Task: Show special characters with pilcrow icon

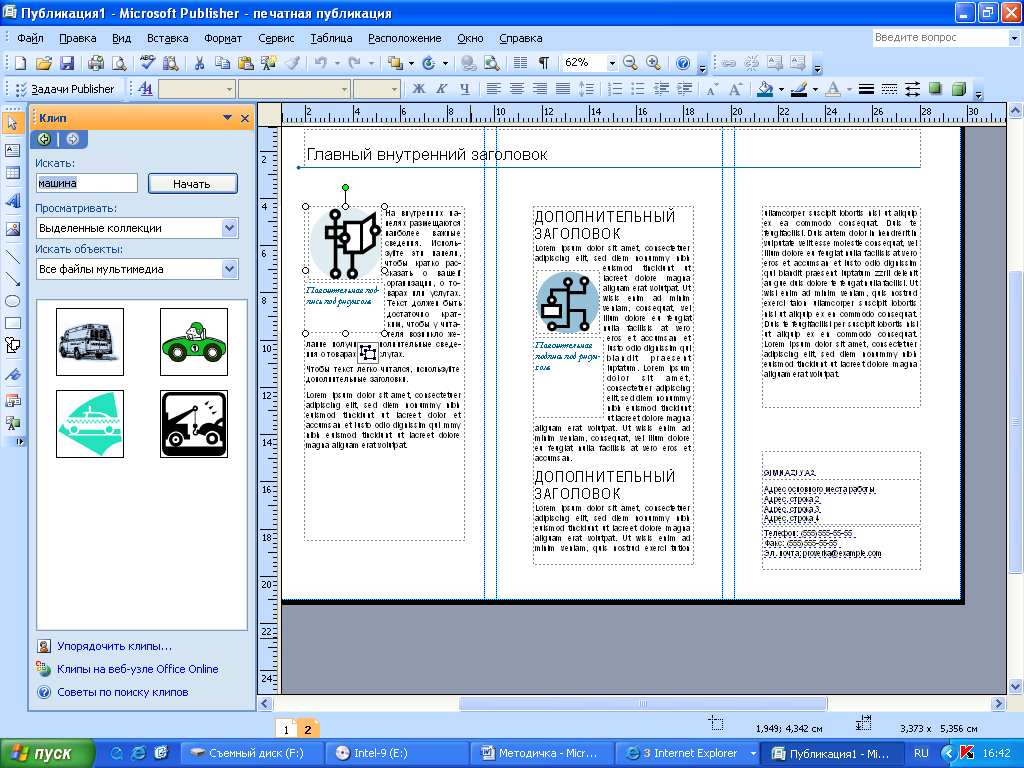Action: pos(543,63)
